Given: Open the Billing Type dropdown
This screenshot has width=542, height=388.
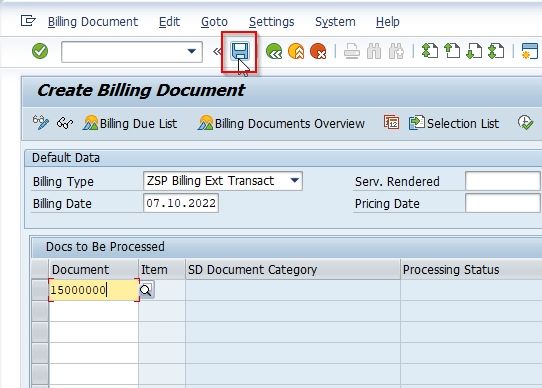Looking at the screenshot, I should tap(295, 181).
